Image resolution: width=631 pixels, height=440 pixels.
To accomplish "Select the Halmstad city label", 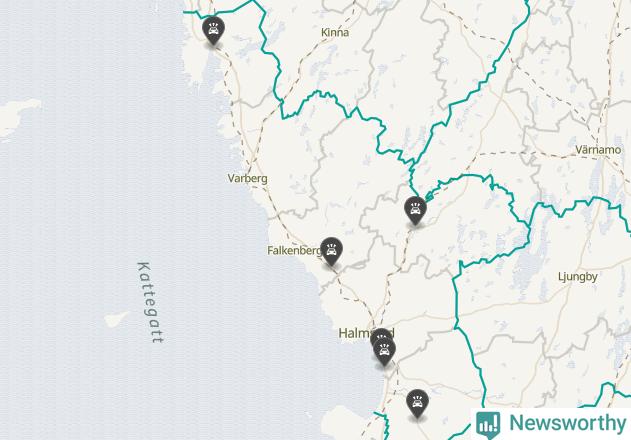I will tap(366, 333).
